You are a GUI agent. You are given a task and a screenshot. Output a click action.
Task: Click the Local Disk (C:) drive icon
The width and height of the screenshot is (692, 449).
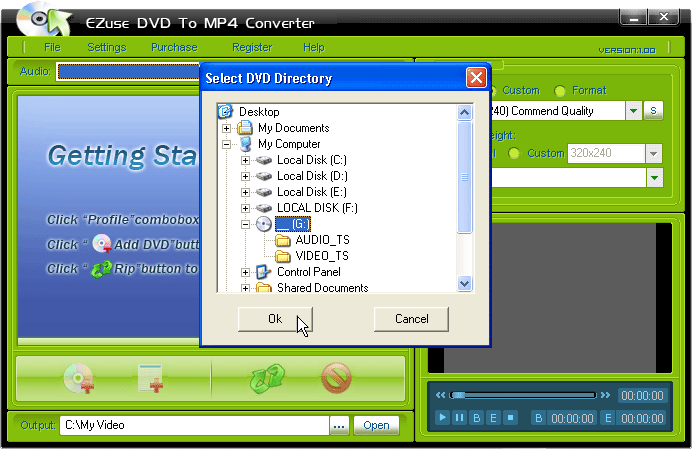pos(264,160)
